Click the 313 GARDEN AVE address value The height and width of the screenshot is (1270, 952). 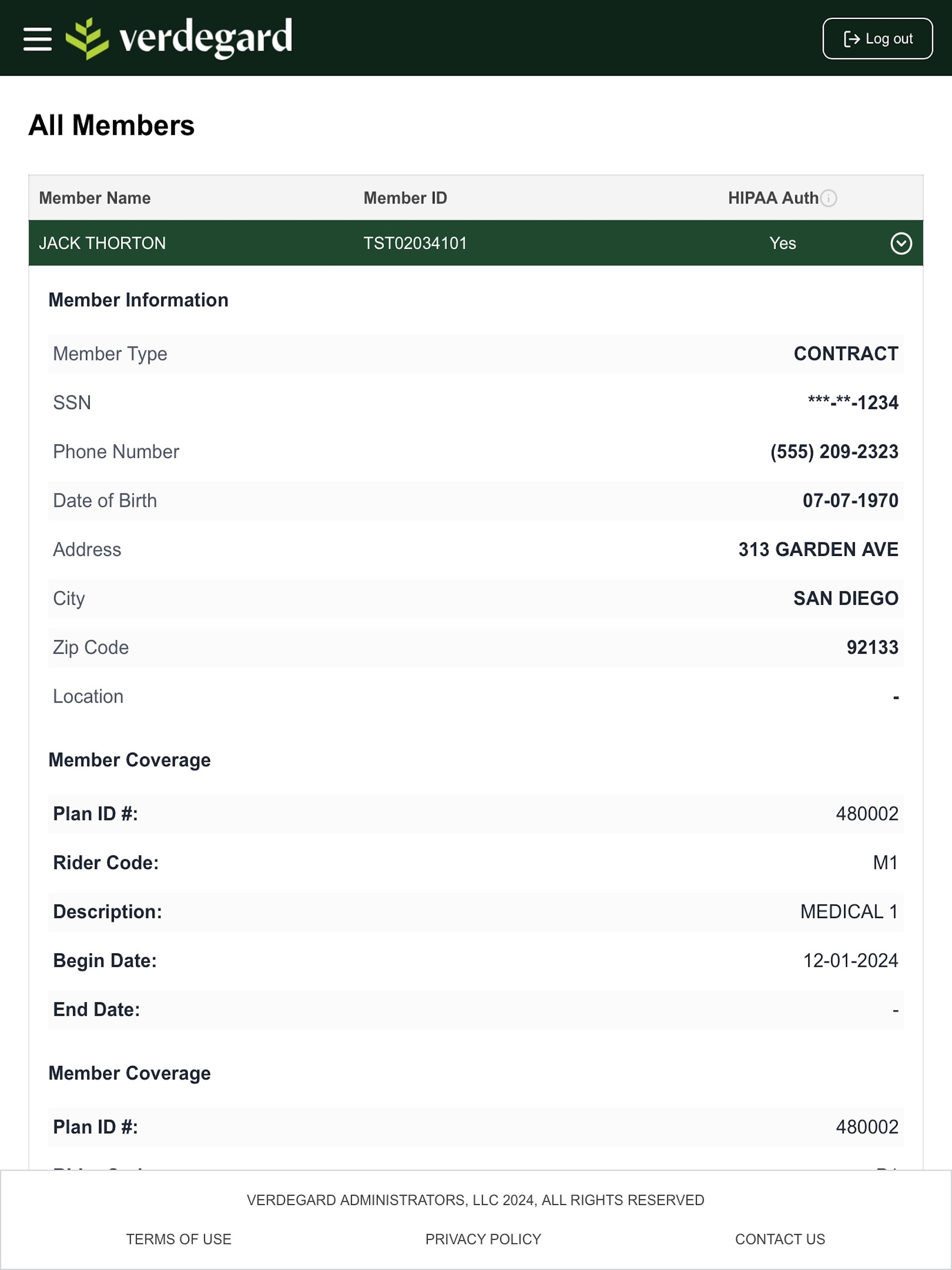click(818, 549)
